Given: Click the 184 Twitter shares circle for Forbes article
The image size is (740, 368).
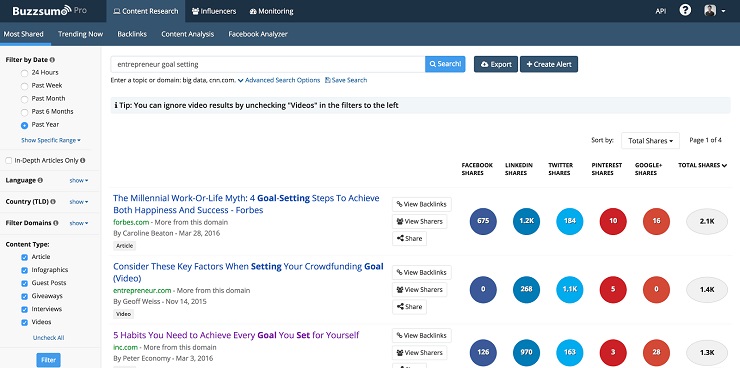Looking at the screenshot, I should (570, 221).
